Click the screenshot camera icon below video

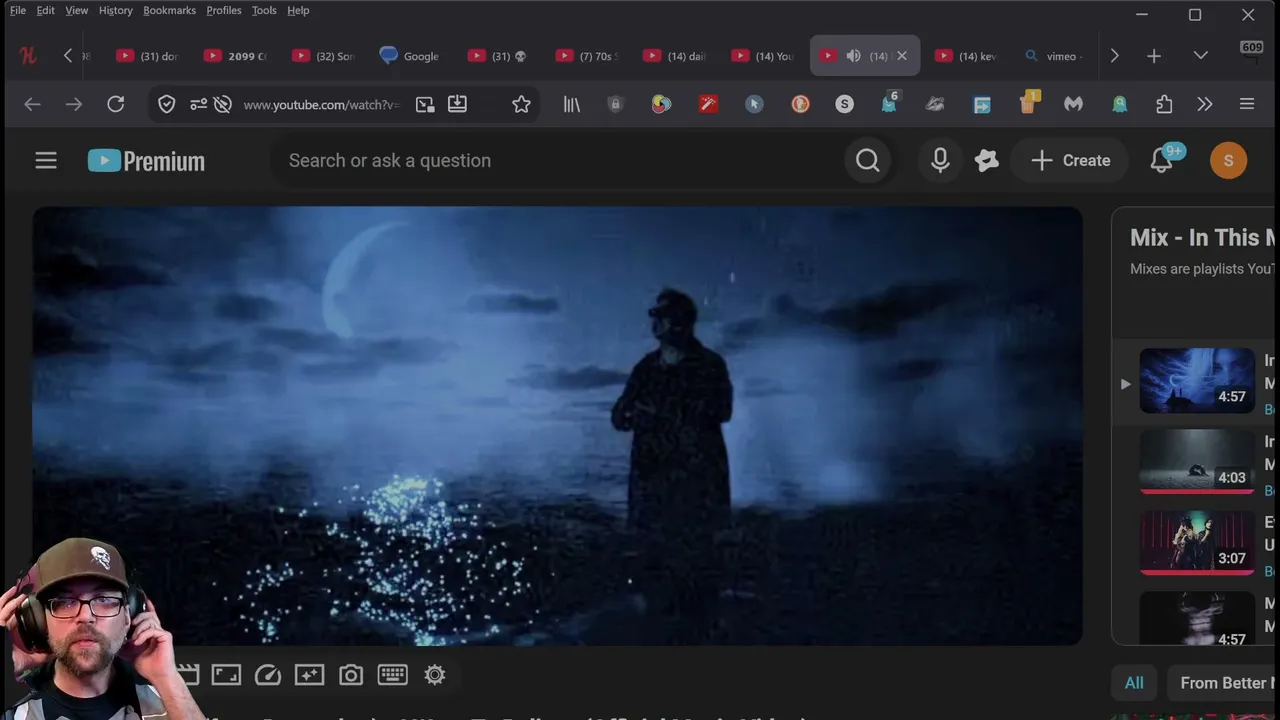[x=351, y=675]
